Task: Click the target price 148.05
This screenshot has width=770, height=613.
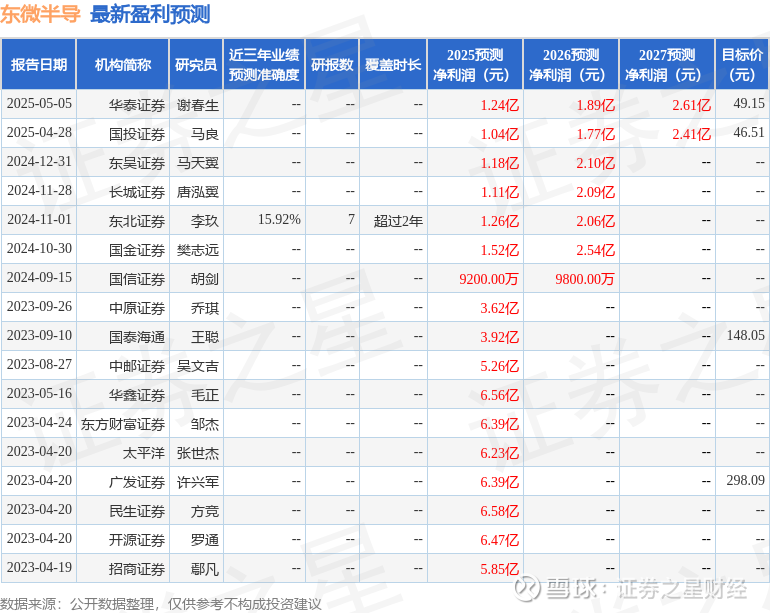Action: pyautogui.click(x=745, y=335)
